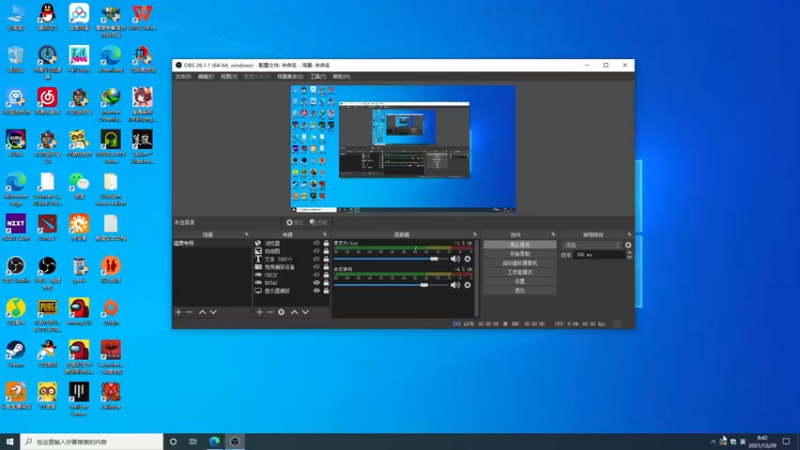The width and height of the screenshot is (800, 450).
Task: Click the studio mode button in controls
Action: 519,272
